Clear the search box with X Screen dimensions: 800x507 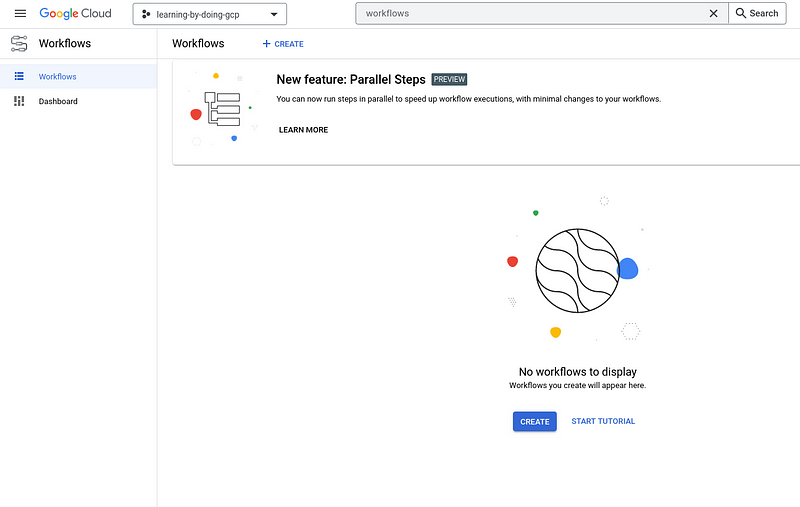tap(713, 14)
